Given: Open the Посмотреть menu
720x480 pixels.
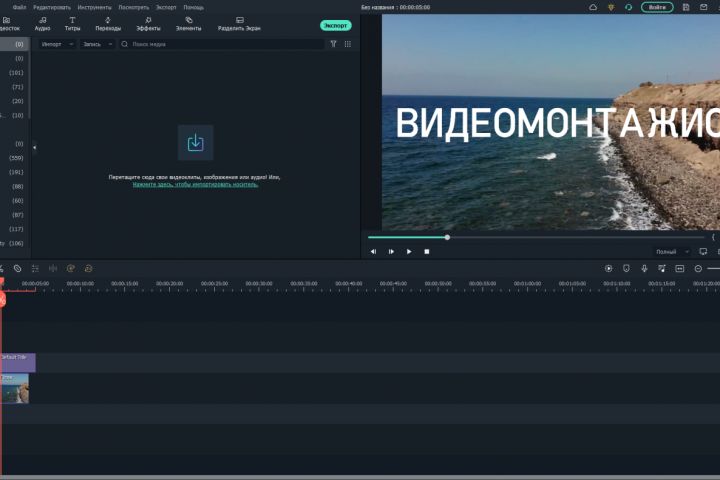Looking at the screenshot, I should (134, 7).
